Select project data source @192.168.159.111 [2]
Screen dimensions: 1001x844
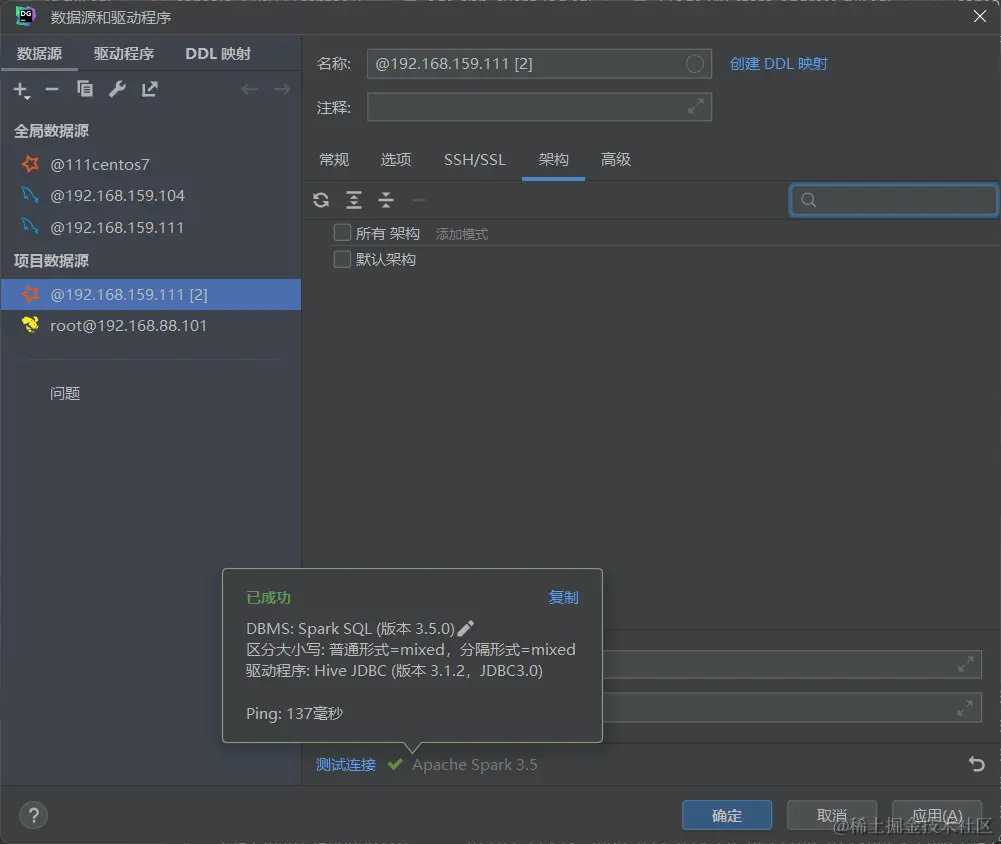pyautogui.click(x=151, y=294)
